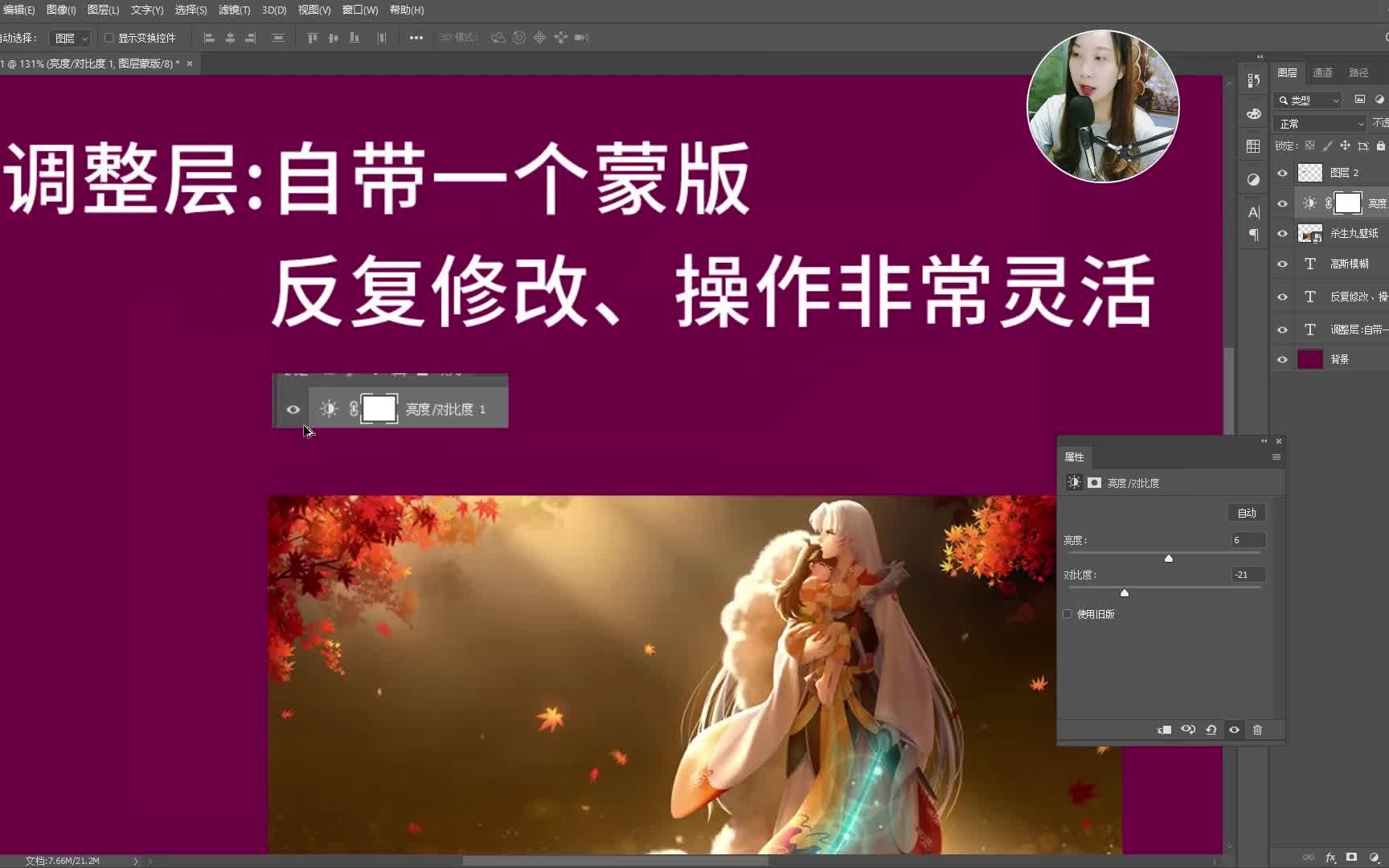Hide the brightness/contrast adjustment layer in Layers panel
This screenshot has height=868, width=1389.
point(1282,203)
